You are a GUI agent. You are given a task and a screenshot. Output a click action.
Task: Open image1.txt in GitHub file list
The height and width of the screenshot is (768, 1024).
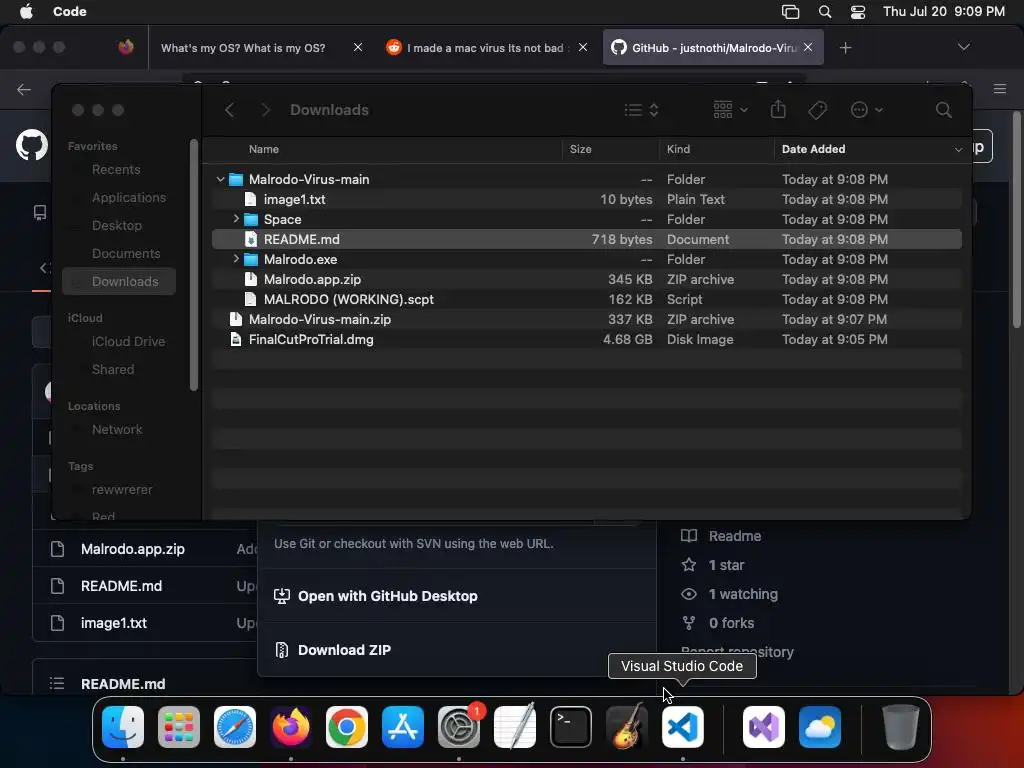[114, 623]
